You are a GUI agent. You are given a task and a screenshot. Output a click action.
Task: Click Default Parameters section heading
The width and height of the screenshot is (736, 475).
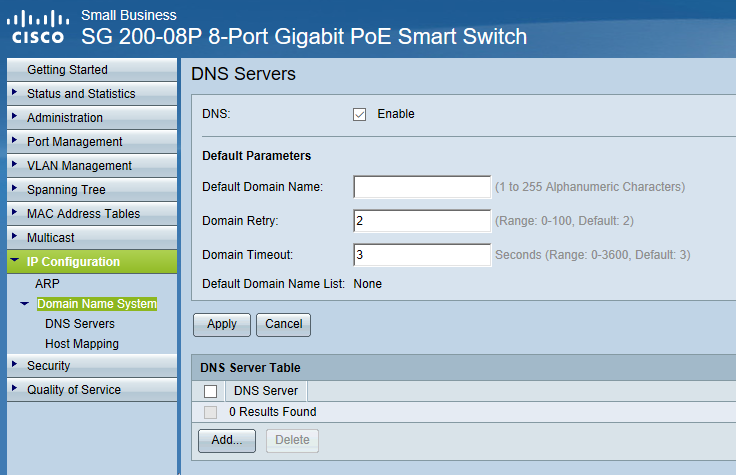(256, 156)
